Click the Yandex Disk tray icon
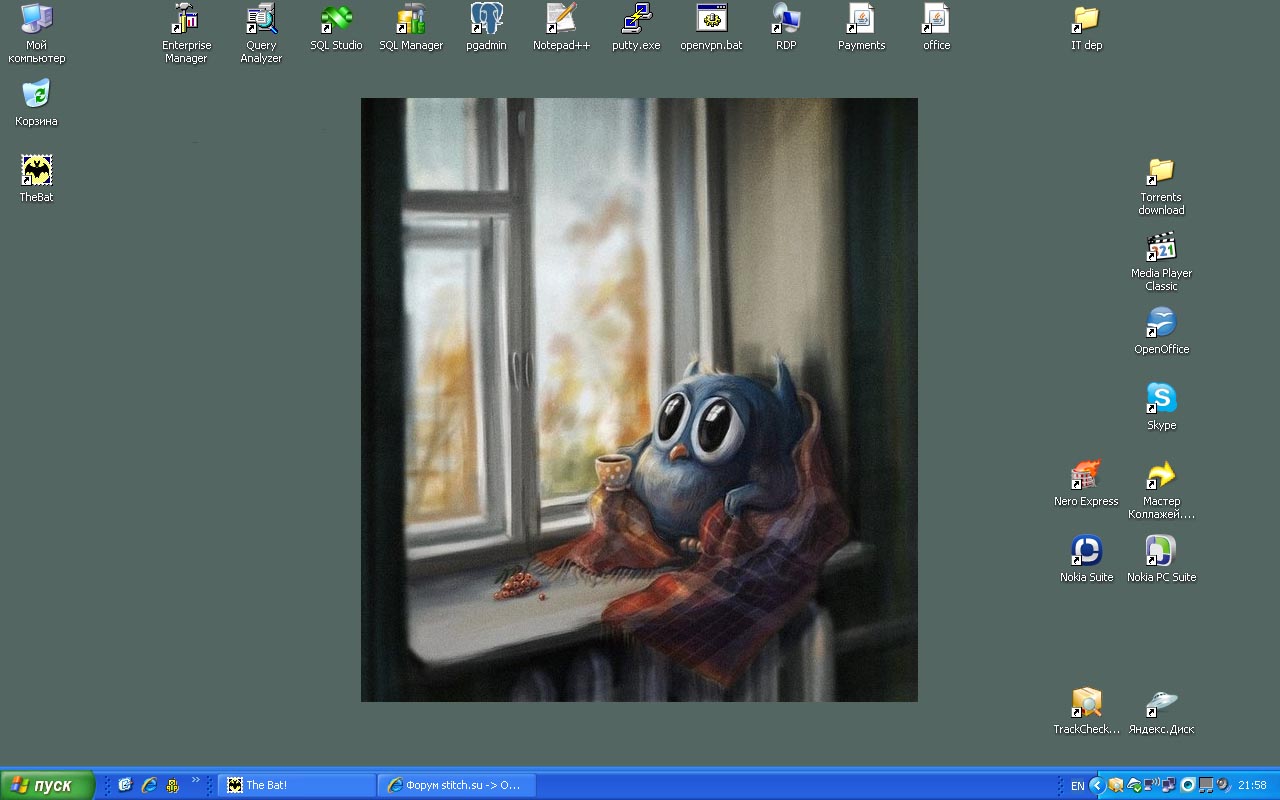 [1134, 785]
